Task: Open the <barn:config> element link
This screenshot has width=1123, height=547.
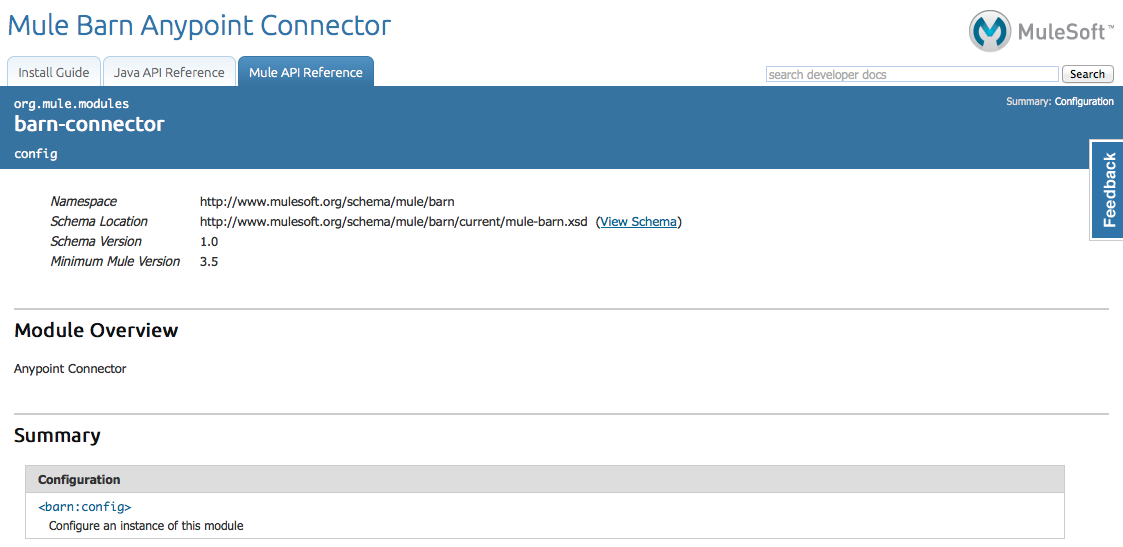Action: [85, 507]
